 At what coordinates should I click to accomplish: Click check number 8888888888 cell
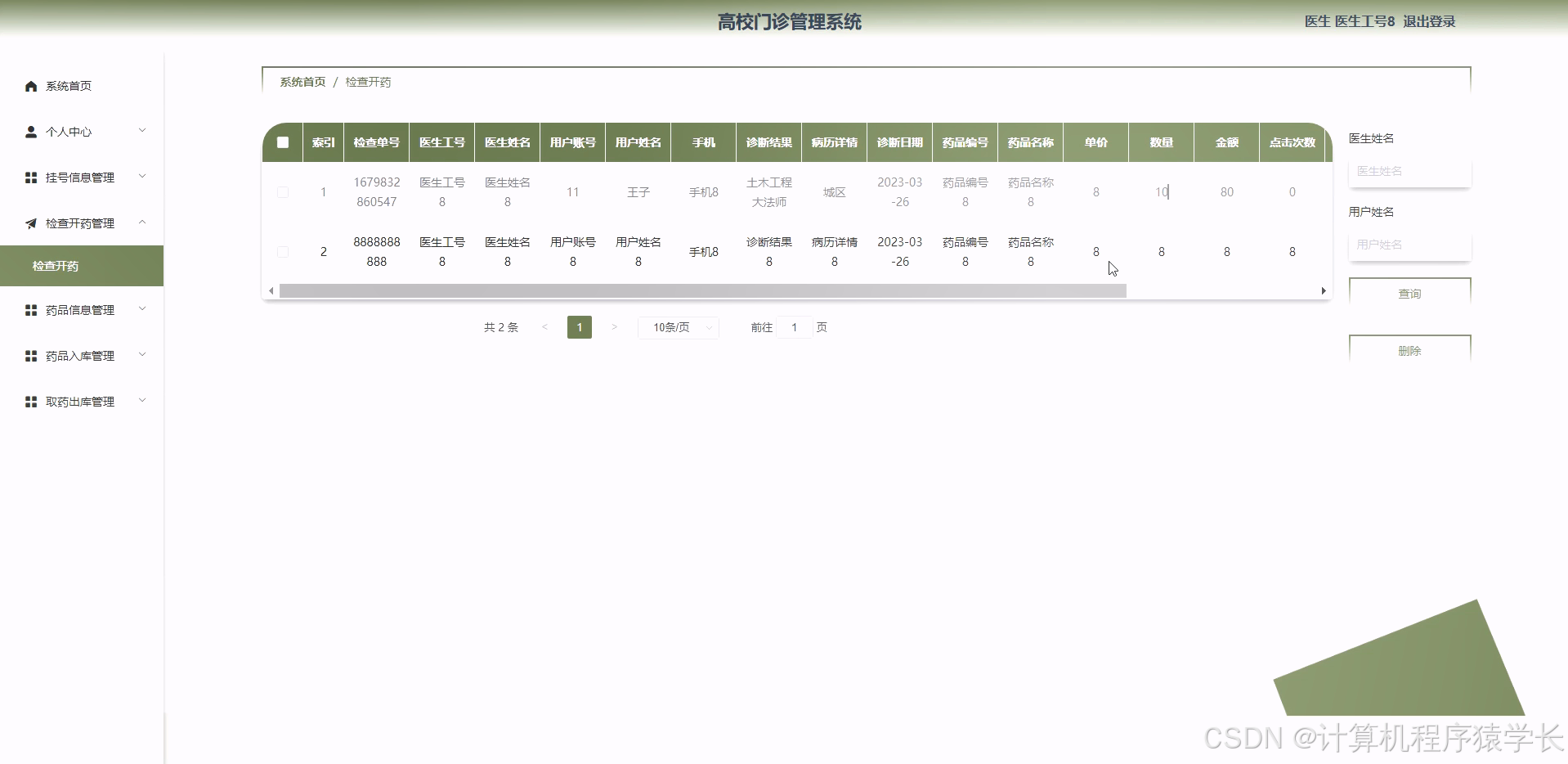coord(377,252)
